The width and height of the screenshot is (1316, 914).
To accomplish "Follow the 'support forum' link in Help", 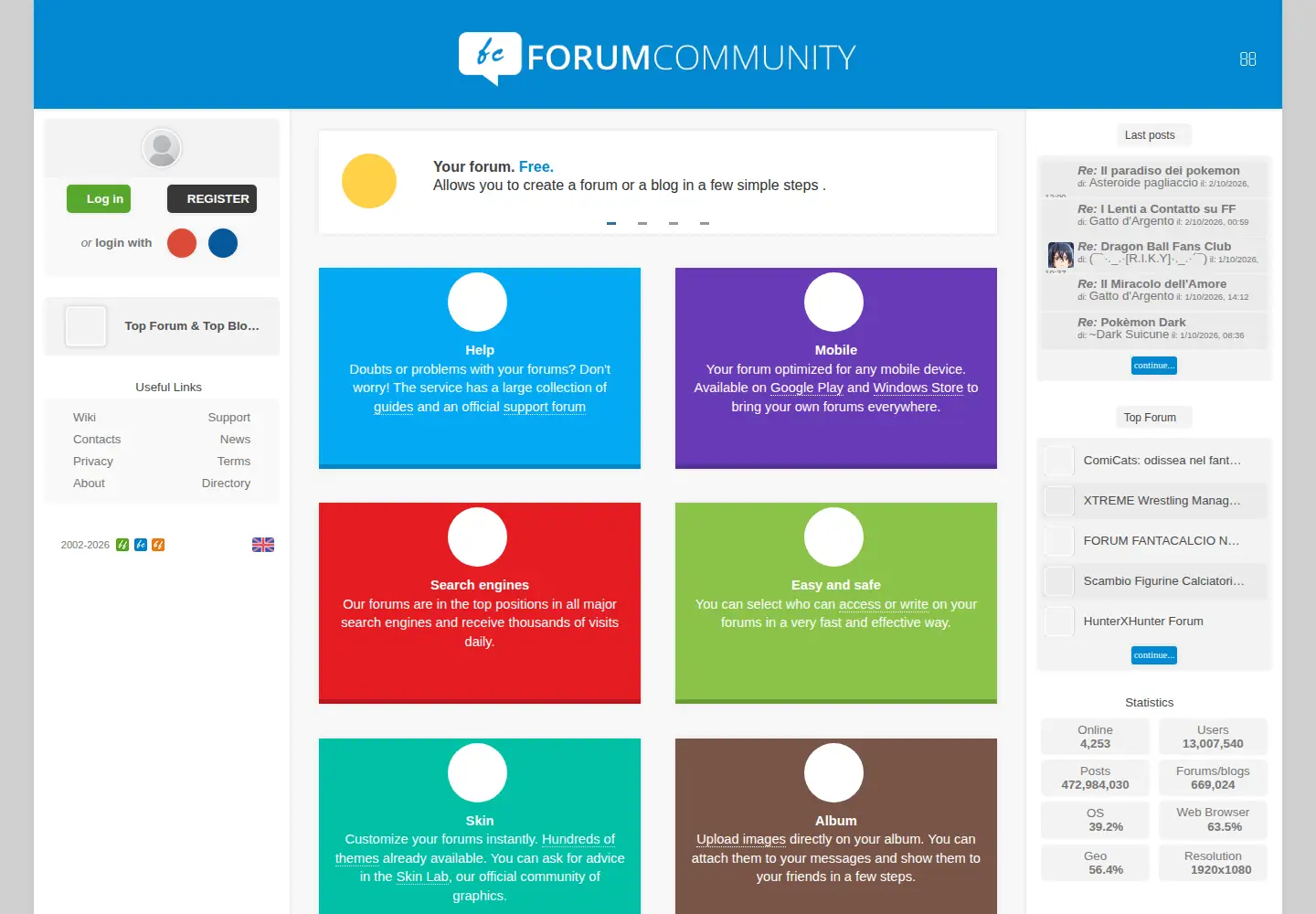I will [545, 407].
